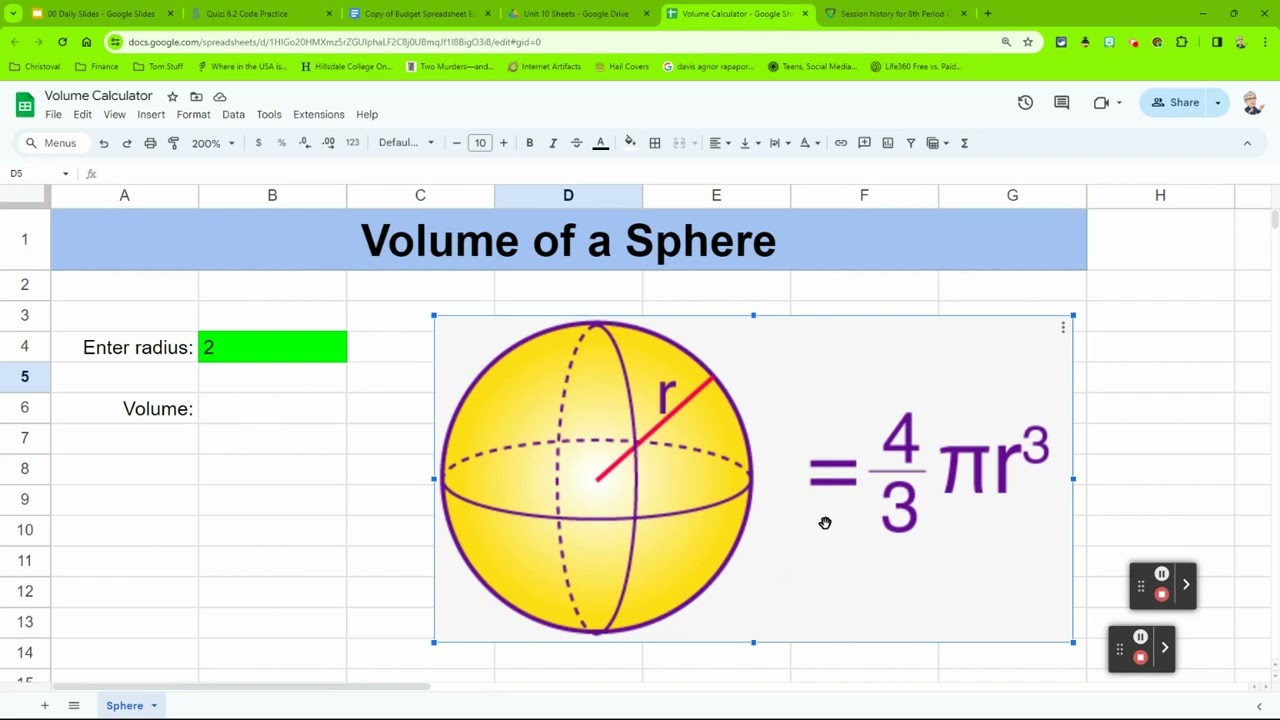Bookmark this page with the star icon
This screenshot has width=1280, height=720.
pos(1028,42)
